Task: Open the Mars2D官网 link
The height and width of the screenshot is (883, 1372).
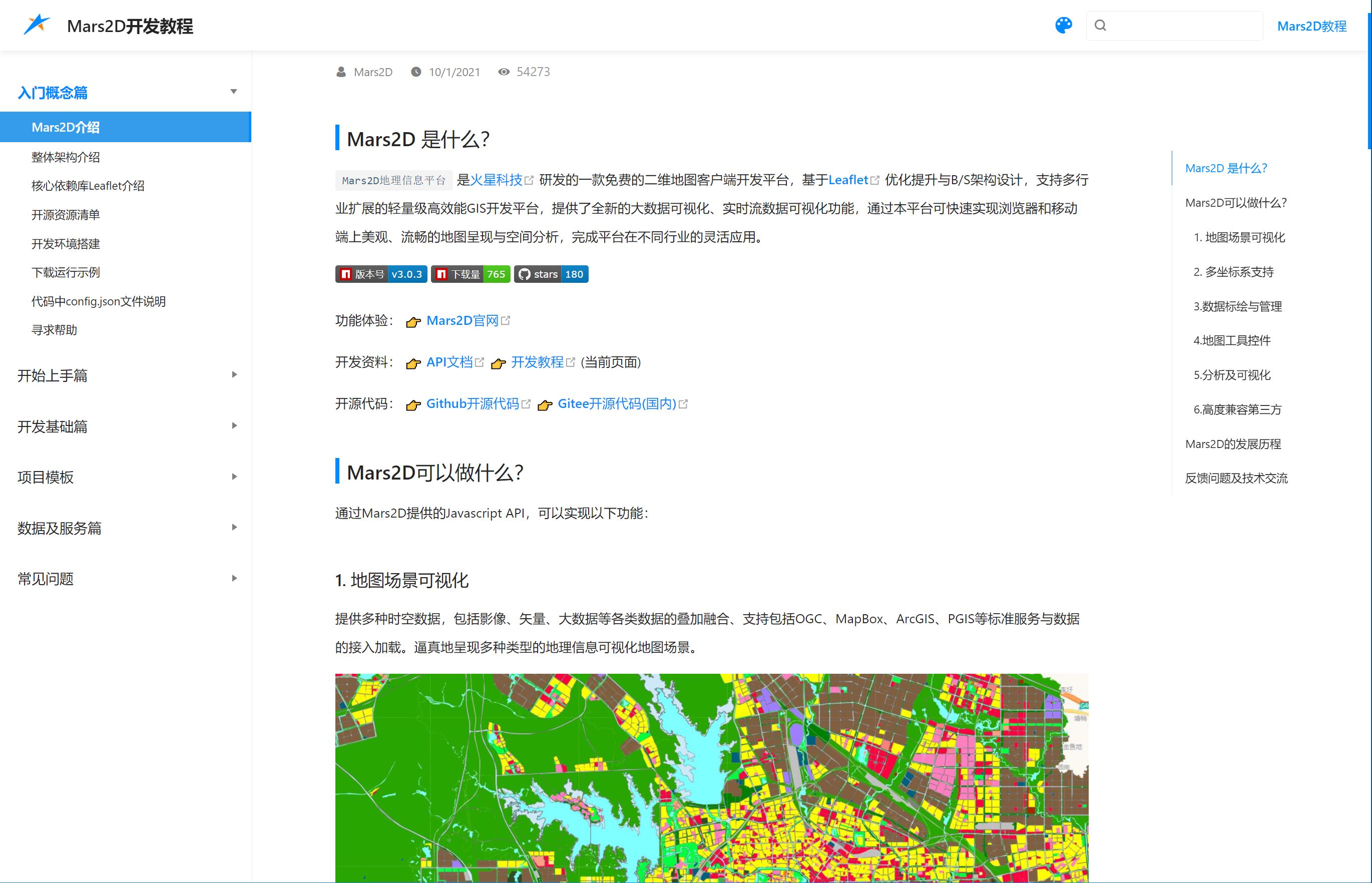Action: point(463,320)
